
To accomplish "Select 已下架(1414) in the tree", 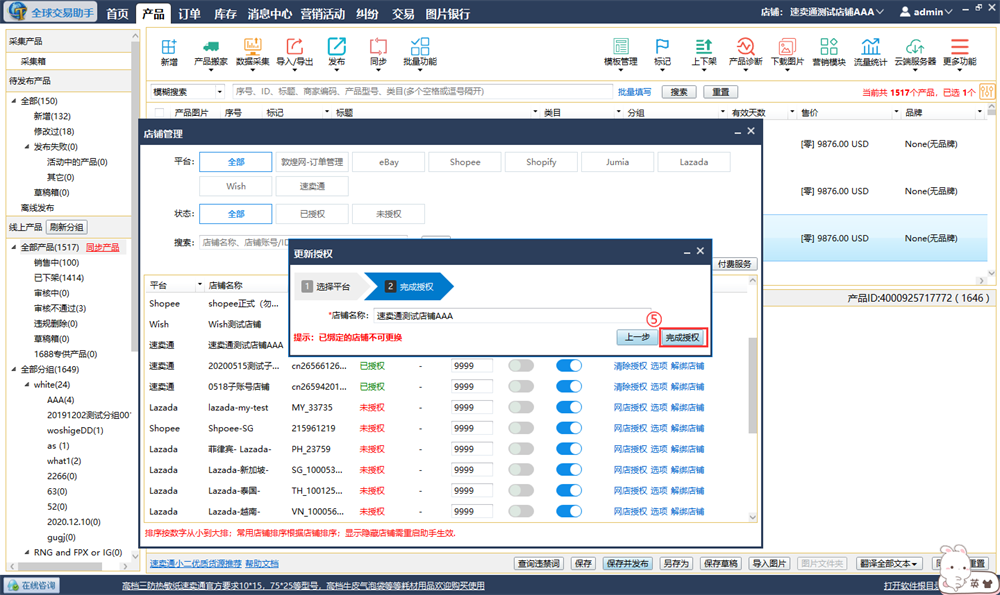I will [59, 277].
